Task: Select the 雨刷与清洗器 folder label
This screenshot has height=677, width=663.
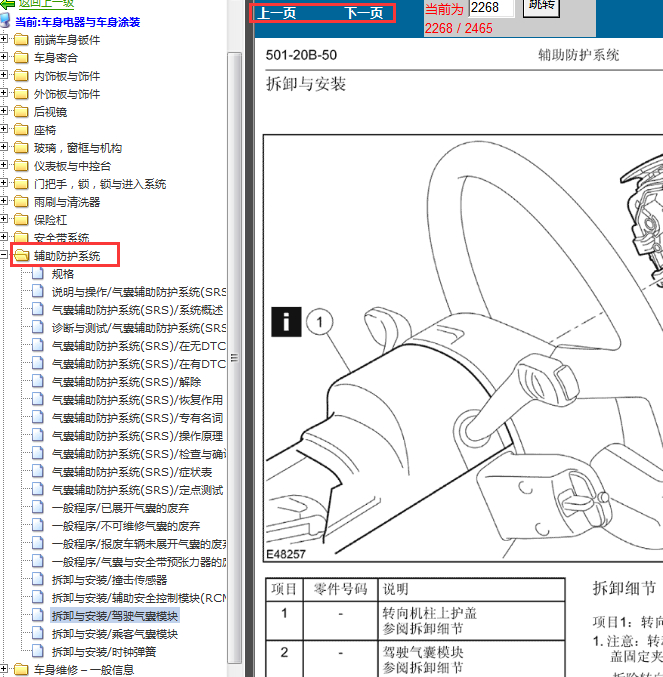Action: pos(67,202)
